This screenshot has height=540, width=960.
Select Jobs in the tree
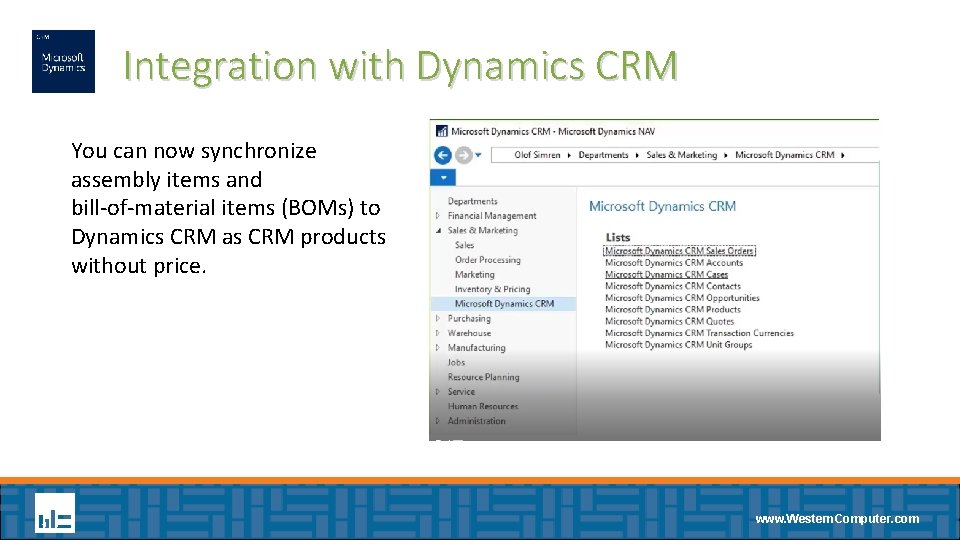[x=456, y=362]
